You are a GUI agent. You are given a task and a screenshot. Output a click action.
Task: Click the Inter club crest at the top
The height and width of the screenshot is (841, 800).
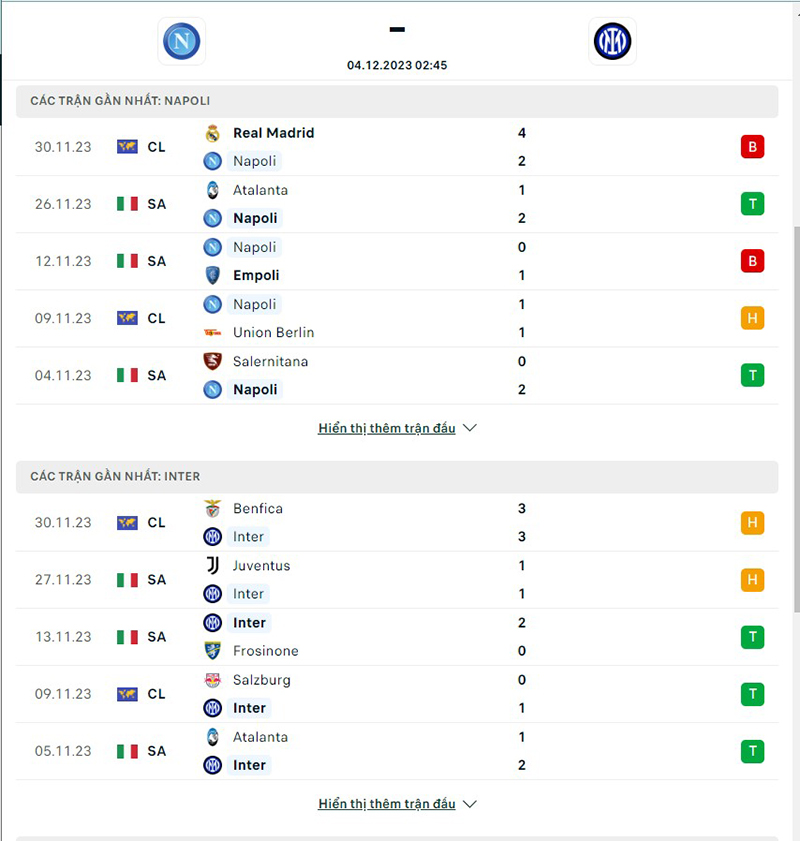(612, 41)
